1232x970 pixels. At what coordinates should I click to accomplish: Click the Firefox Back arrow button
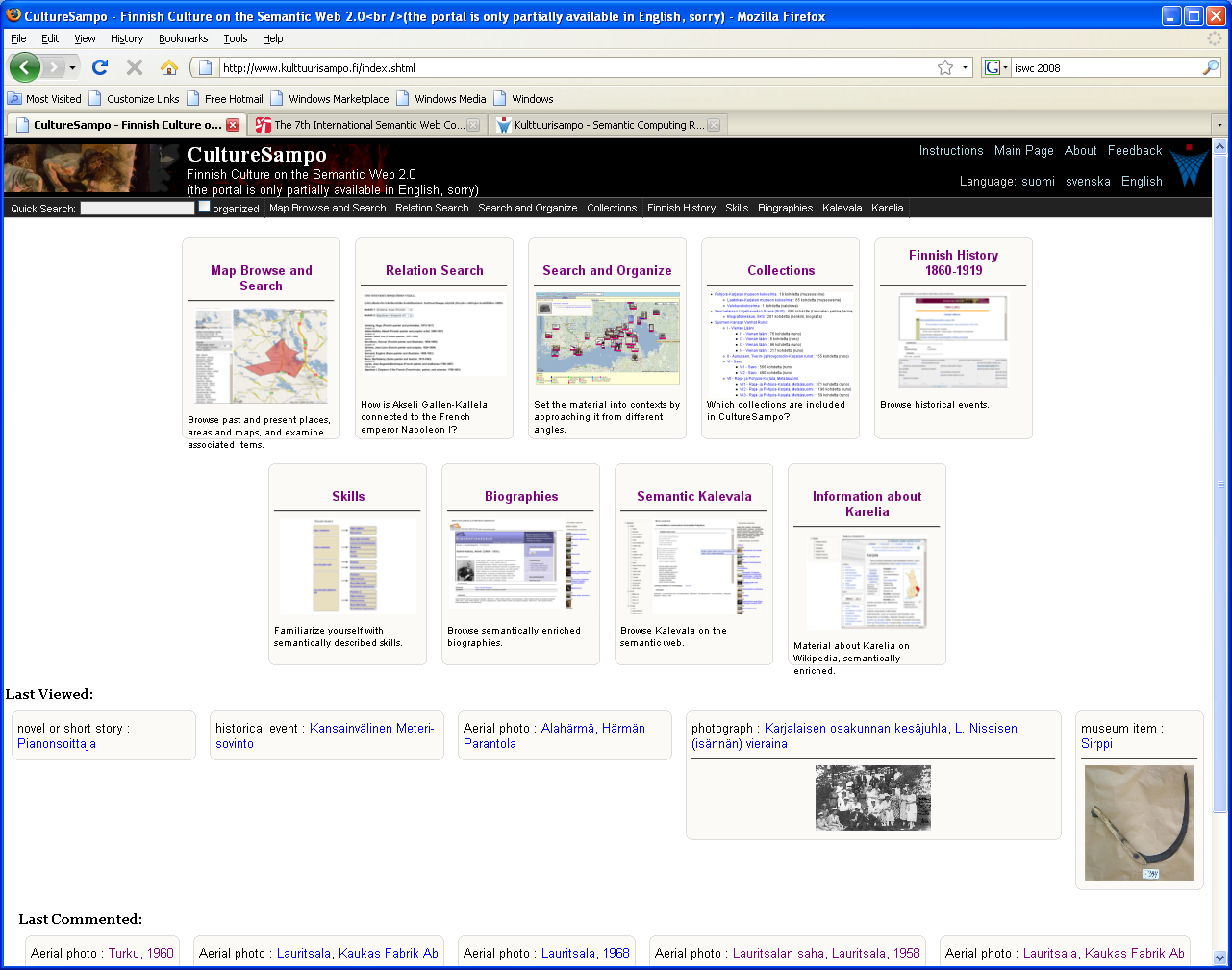[x=24, y=67]
